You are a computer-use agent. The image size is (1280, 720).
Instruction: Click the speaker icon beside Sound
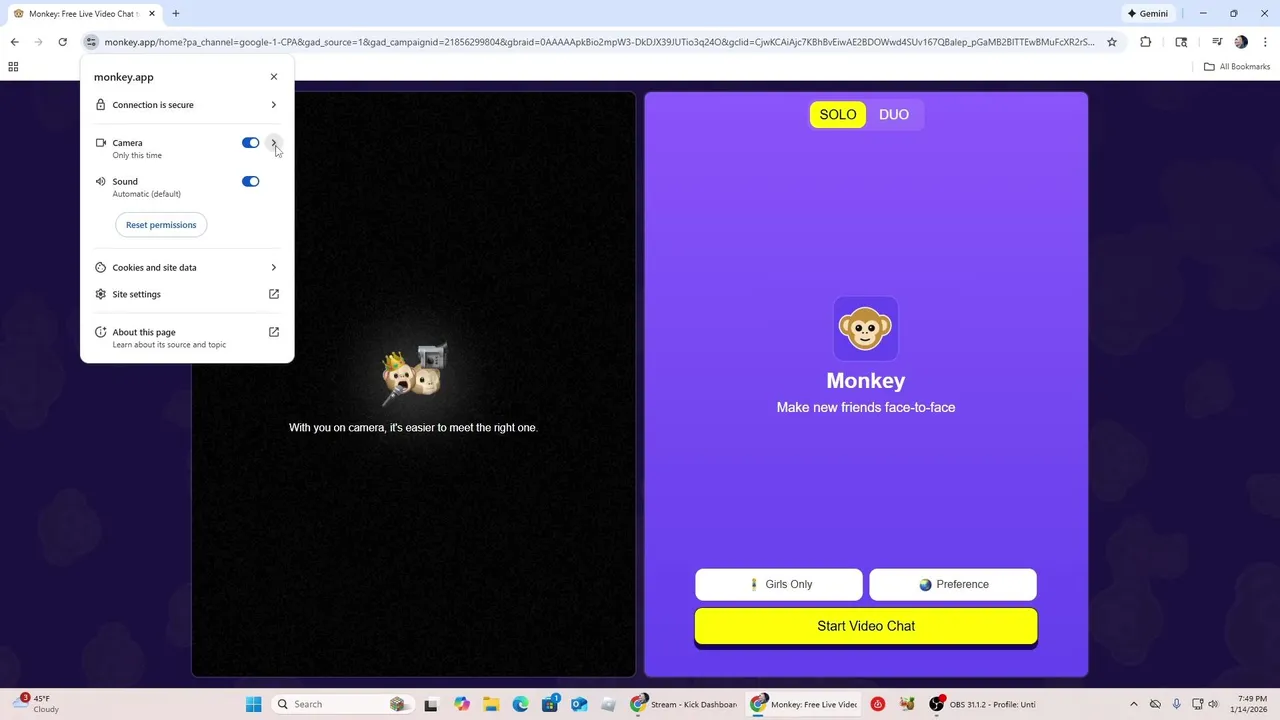101,181
